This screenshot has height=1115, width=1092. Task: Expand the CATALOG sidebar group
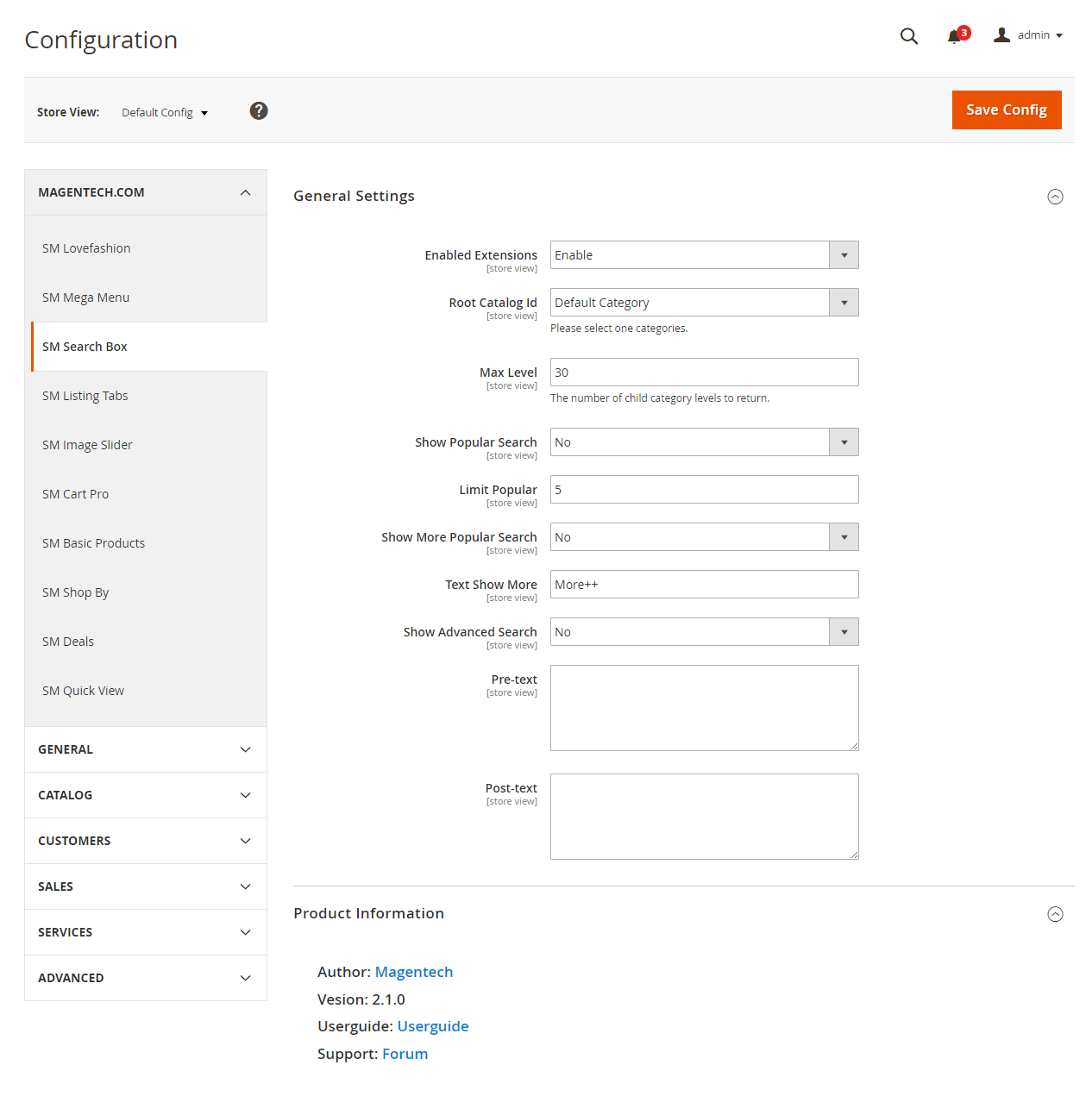point(146,795)
